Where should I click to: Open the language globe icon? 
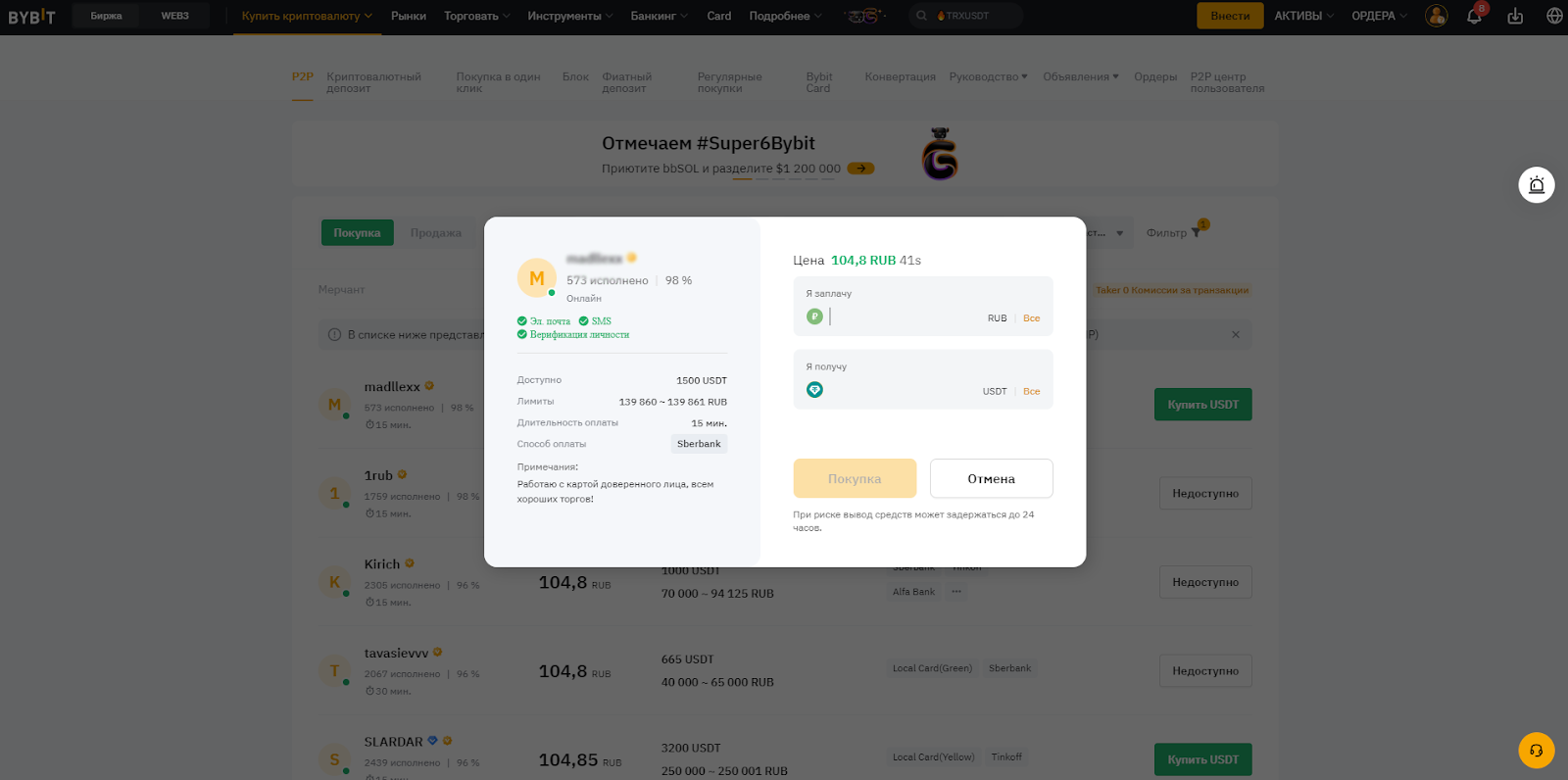pyautogui.click(x=1554, y=16)
